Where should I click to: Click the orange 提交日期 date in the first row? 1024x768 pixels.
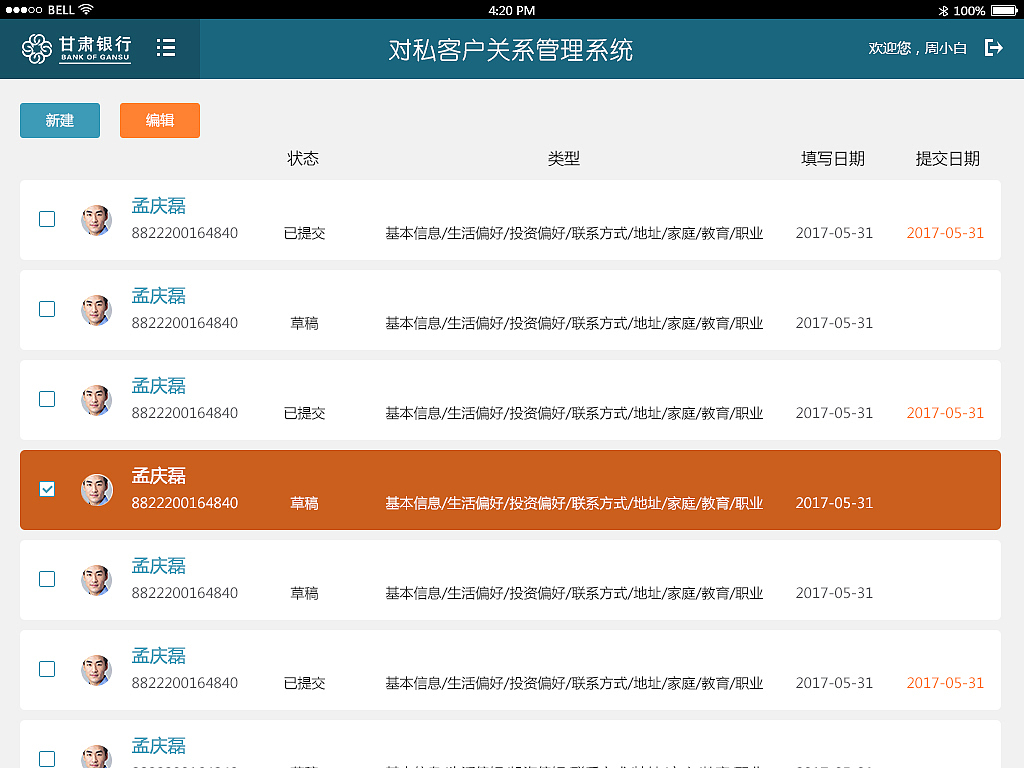(945, 233)
